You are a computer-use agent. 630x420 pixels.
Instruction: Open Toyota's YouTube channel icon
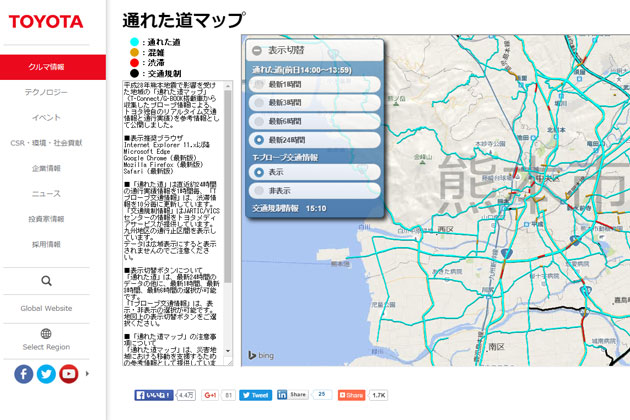pos(68,374)
